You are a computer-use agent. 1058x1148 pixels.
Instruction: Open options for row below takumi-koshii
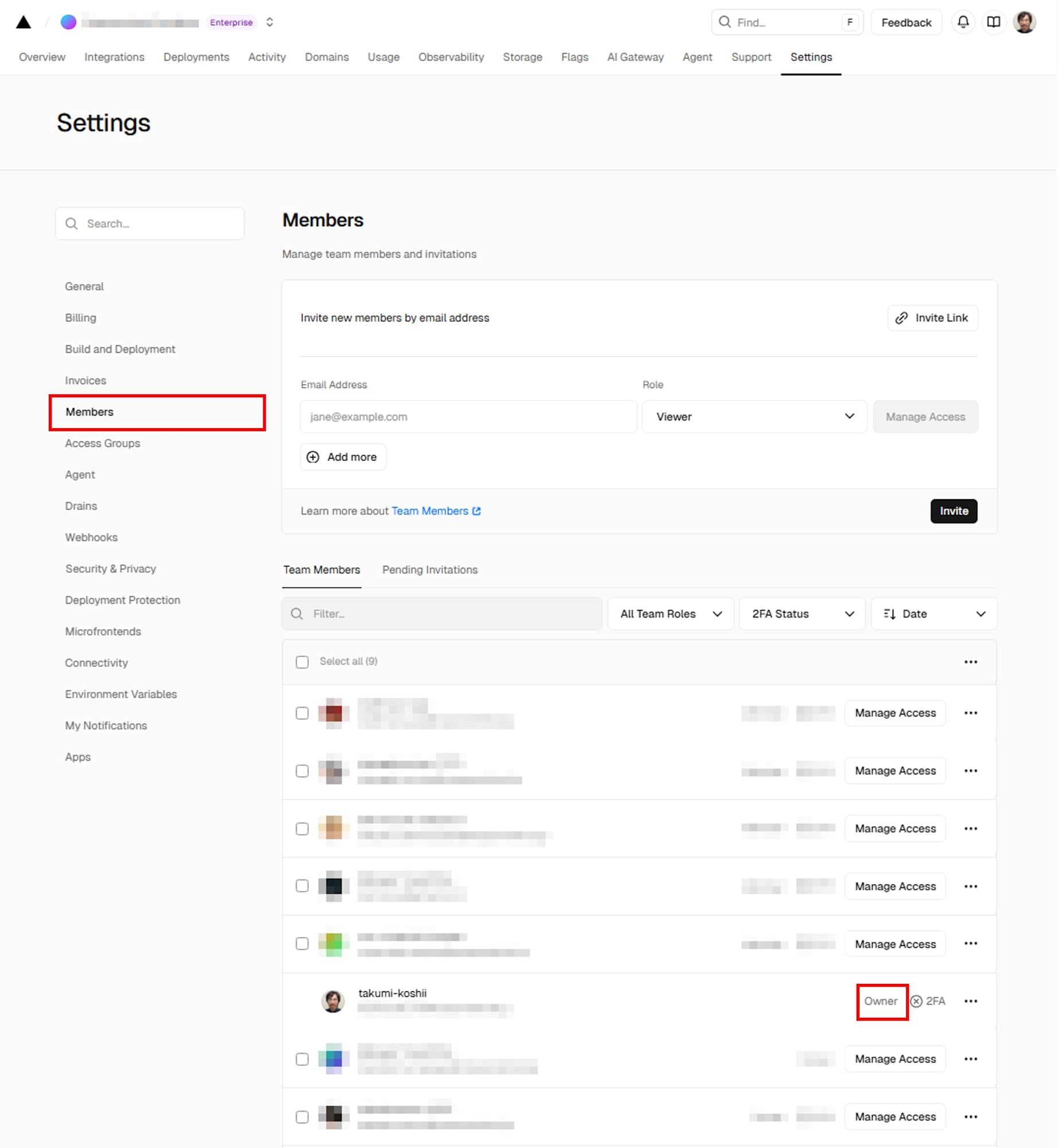click(x=970, y=1059)
